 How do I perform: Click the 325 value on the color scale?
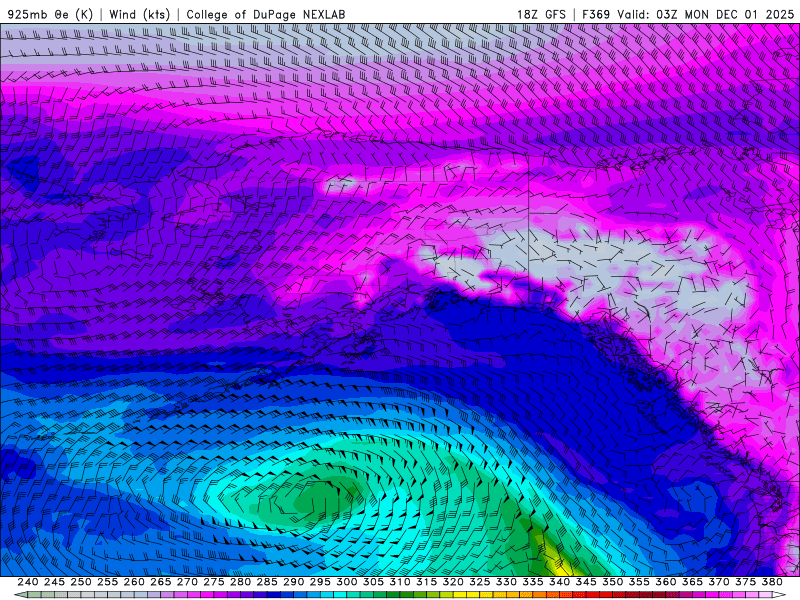click(480, 582)
